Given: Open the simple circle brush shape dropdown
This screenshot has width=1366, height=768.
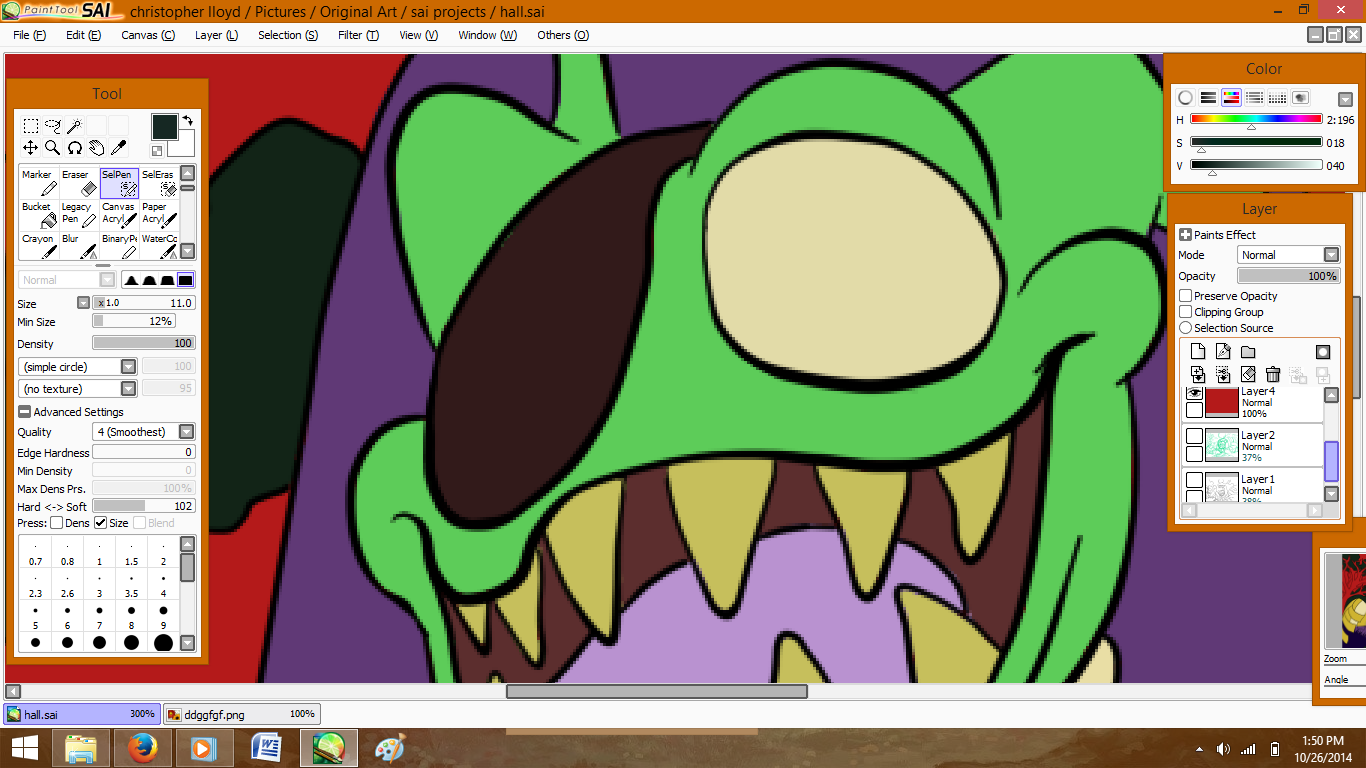Looking at the screenshot, I should 78,367.
